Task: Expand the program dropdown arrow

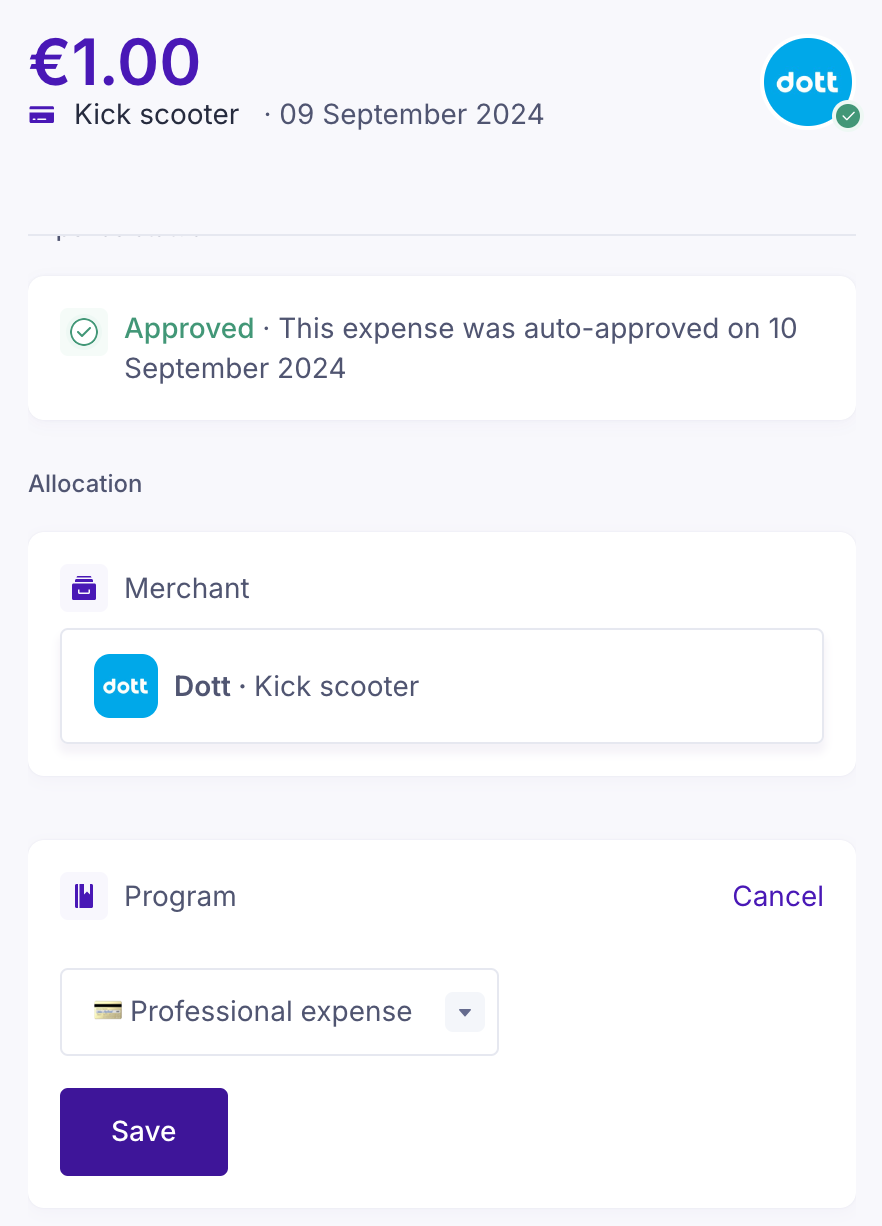Action: coord(464,1012)
